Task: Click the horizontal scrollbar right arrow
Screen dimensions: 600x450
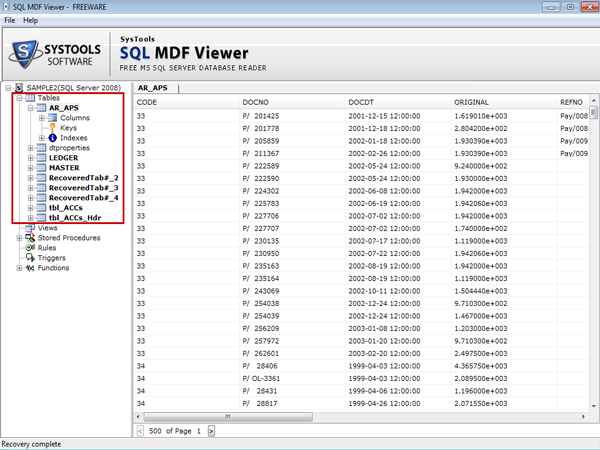Action: tap(584, 416)
